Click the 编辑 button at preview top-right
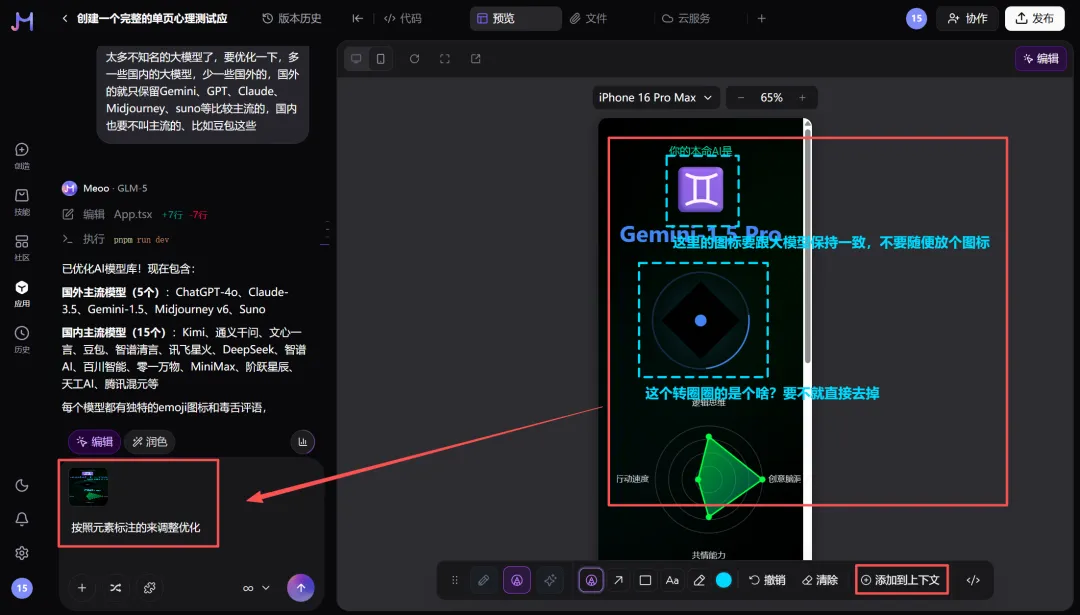1080x615 pixels. tap(1041, 59)
